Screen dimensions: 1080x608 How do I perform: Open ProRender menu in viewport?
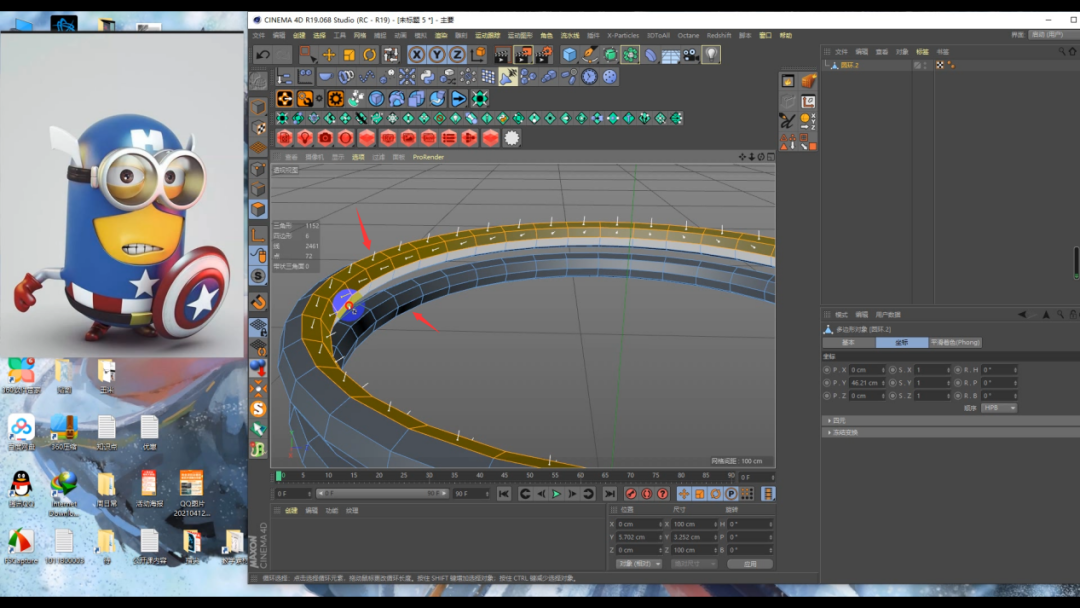click(x=428, y=157)
